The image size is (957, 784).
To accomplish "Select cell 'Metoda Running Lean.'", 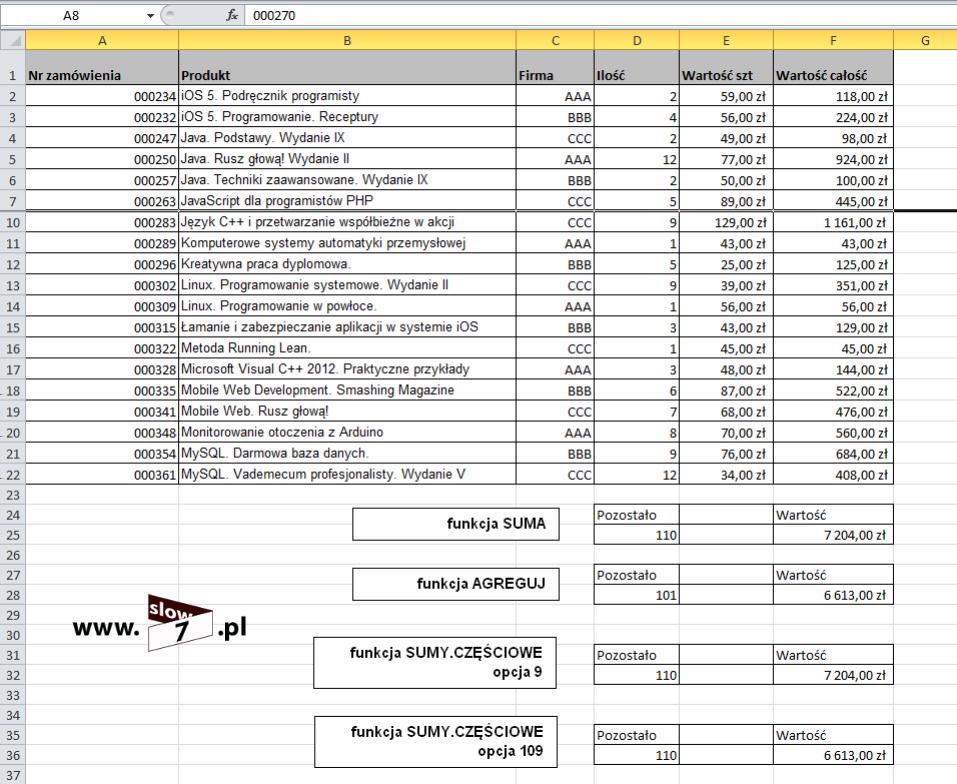I will tap(347, 348).
